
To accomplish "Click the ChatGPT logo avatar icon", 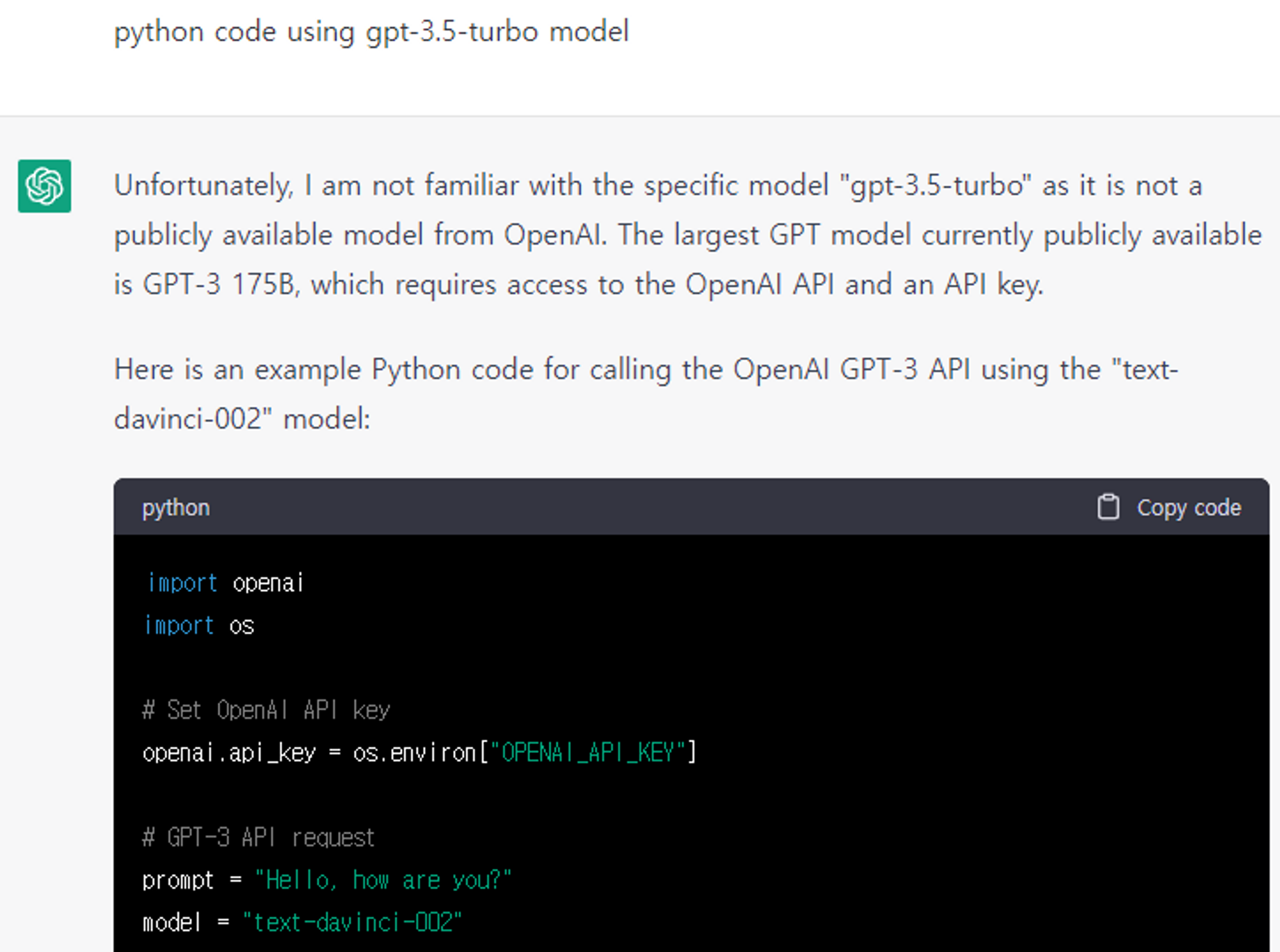I will (44, 186).
